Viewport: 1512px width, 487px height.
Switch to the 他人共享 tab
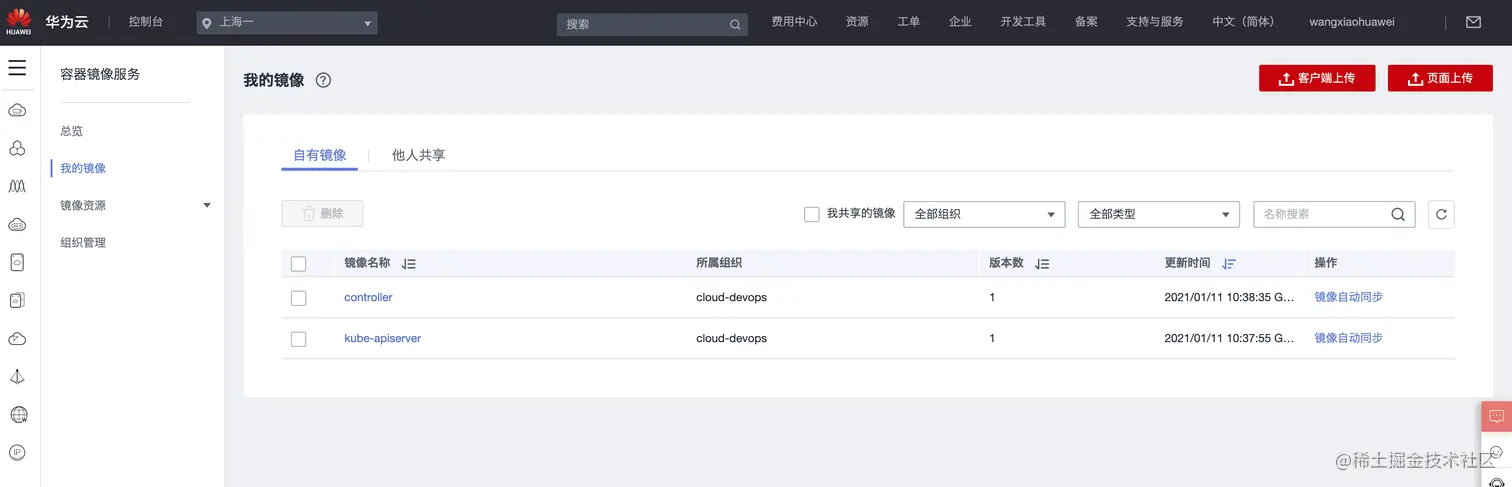pos(419,155)
